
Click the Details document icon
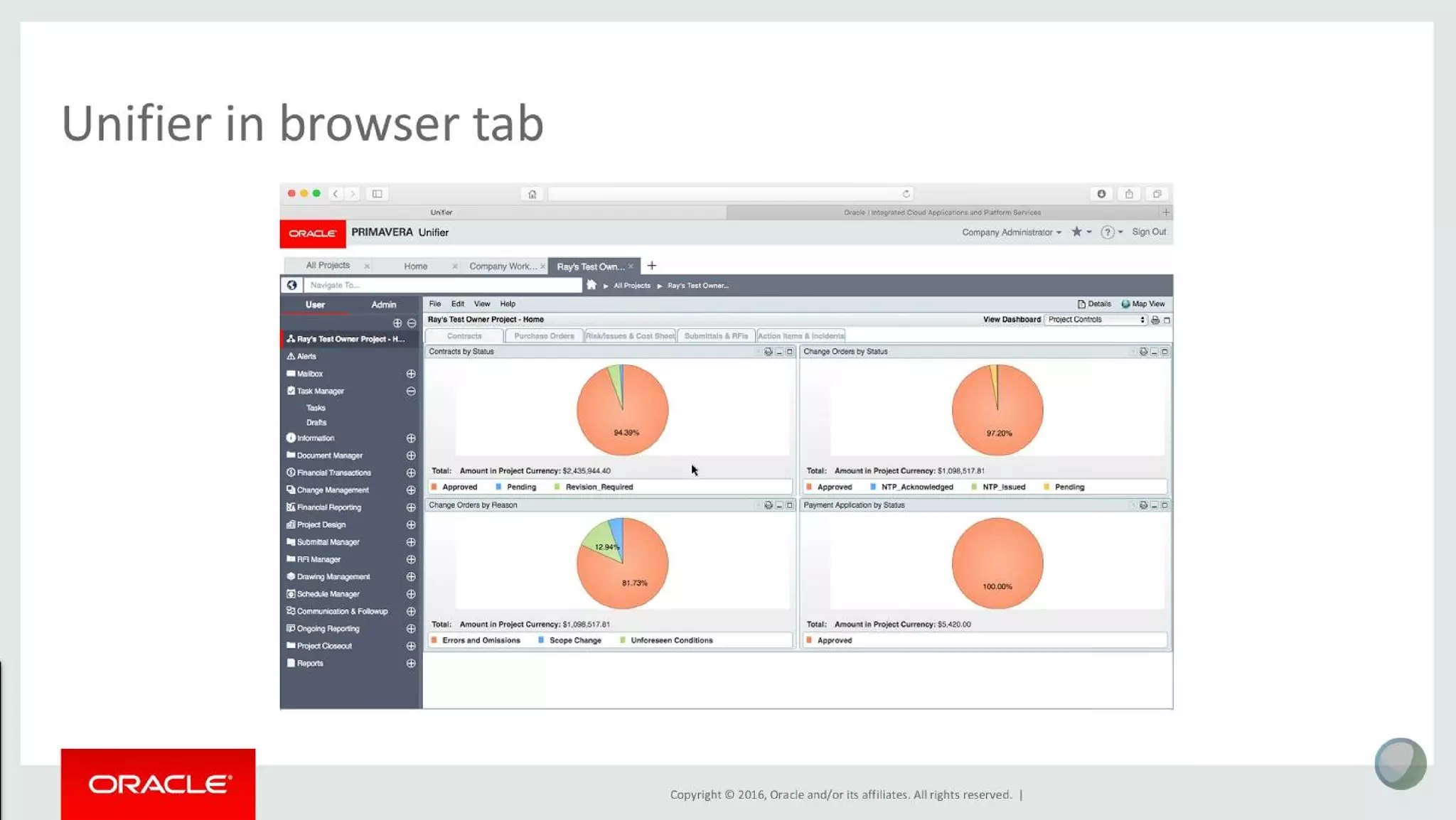pos(1081,304)
